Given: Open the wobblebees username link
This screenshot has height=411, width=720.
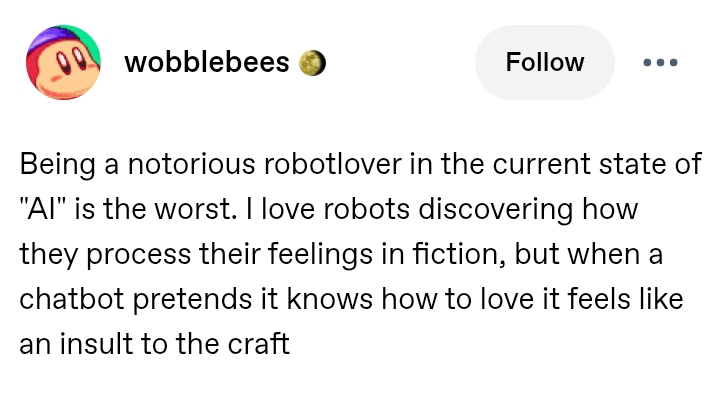Looking at the screenshot, I should pos(206,62).
